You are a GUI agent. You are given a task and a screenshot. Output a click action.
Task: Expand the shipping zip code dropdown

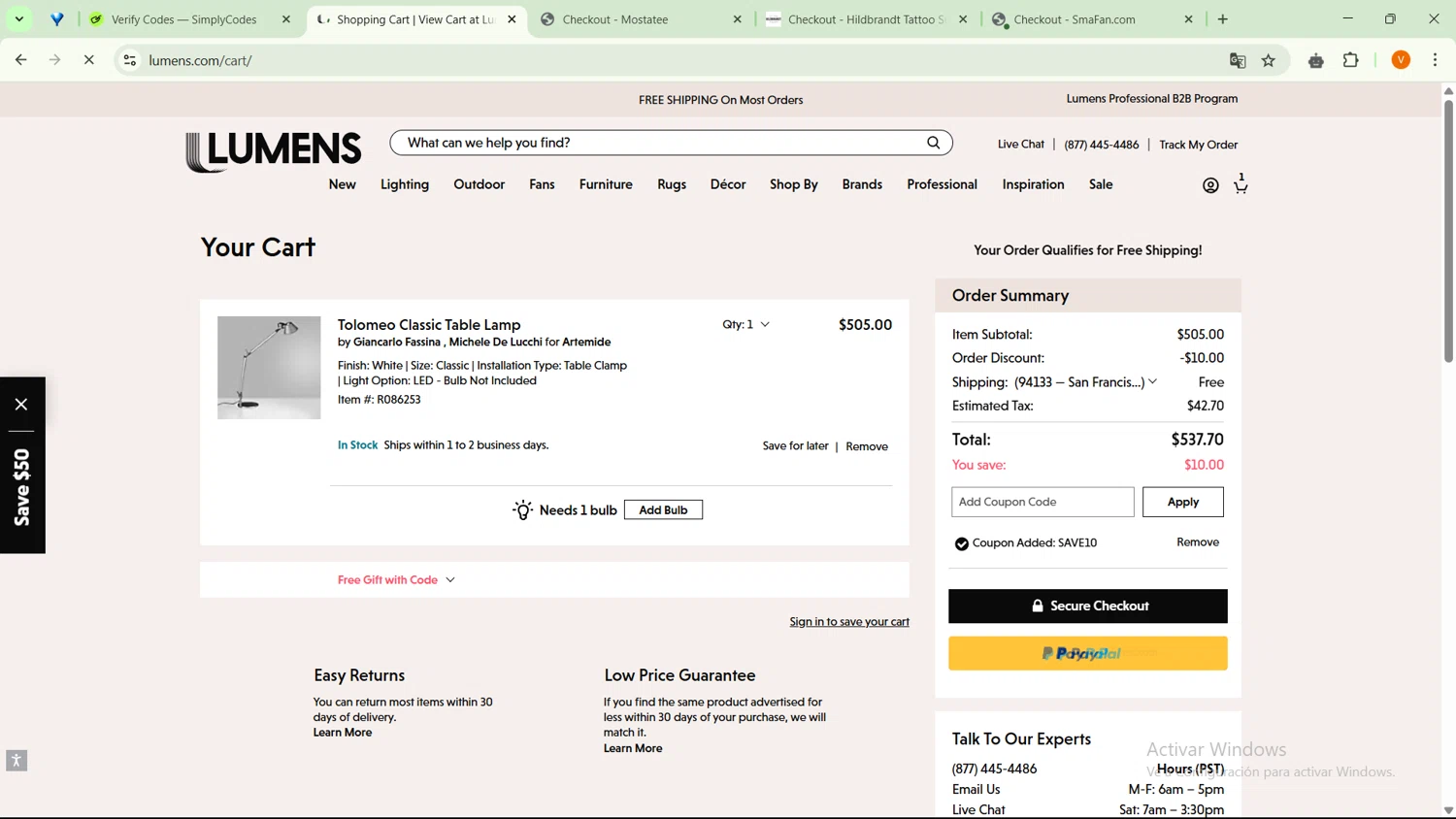(1152, 382)
